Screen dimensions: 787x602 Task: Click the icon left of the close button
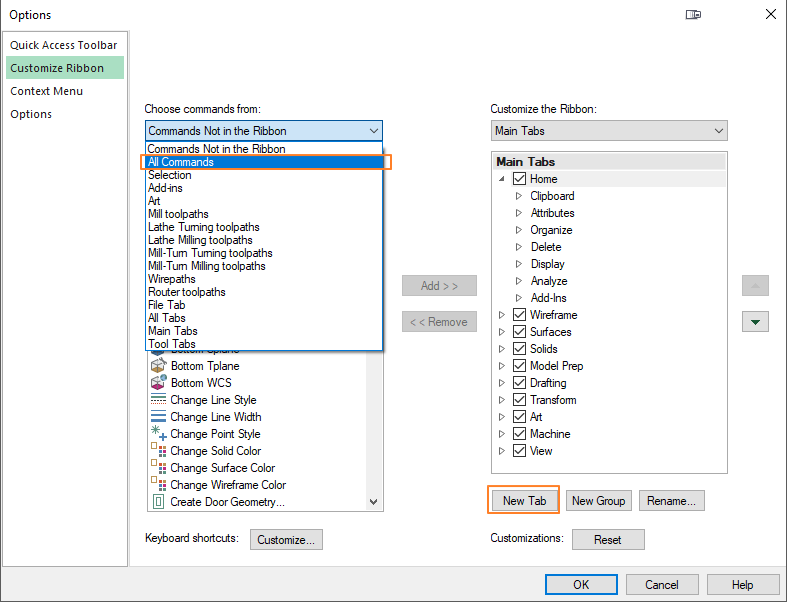coord(693,15)
